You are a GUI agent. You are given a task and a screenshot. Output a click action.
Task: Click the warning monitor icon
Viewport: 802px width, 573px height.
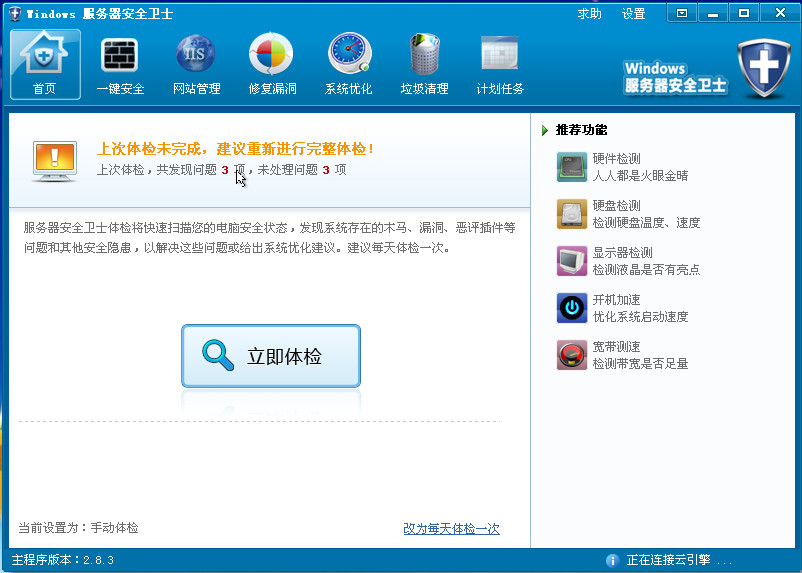[55, 161]
